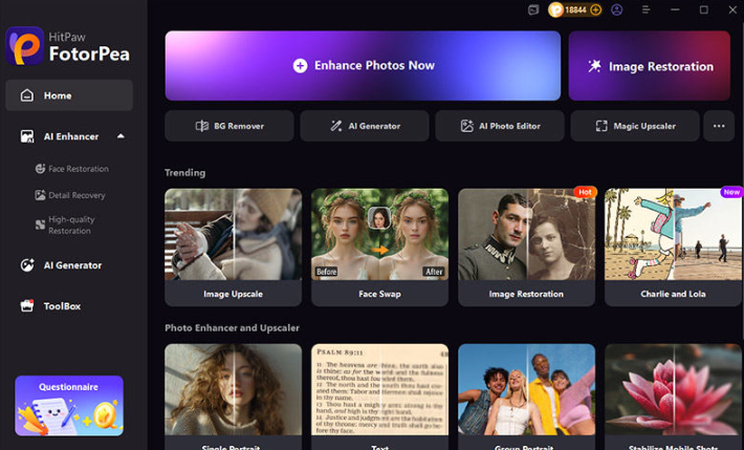Open the hamburger menu in title bar
Viewport: 744px width, 450px height.
pyautogui.click(x=646, y=9)
